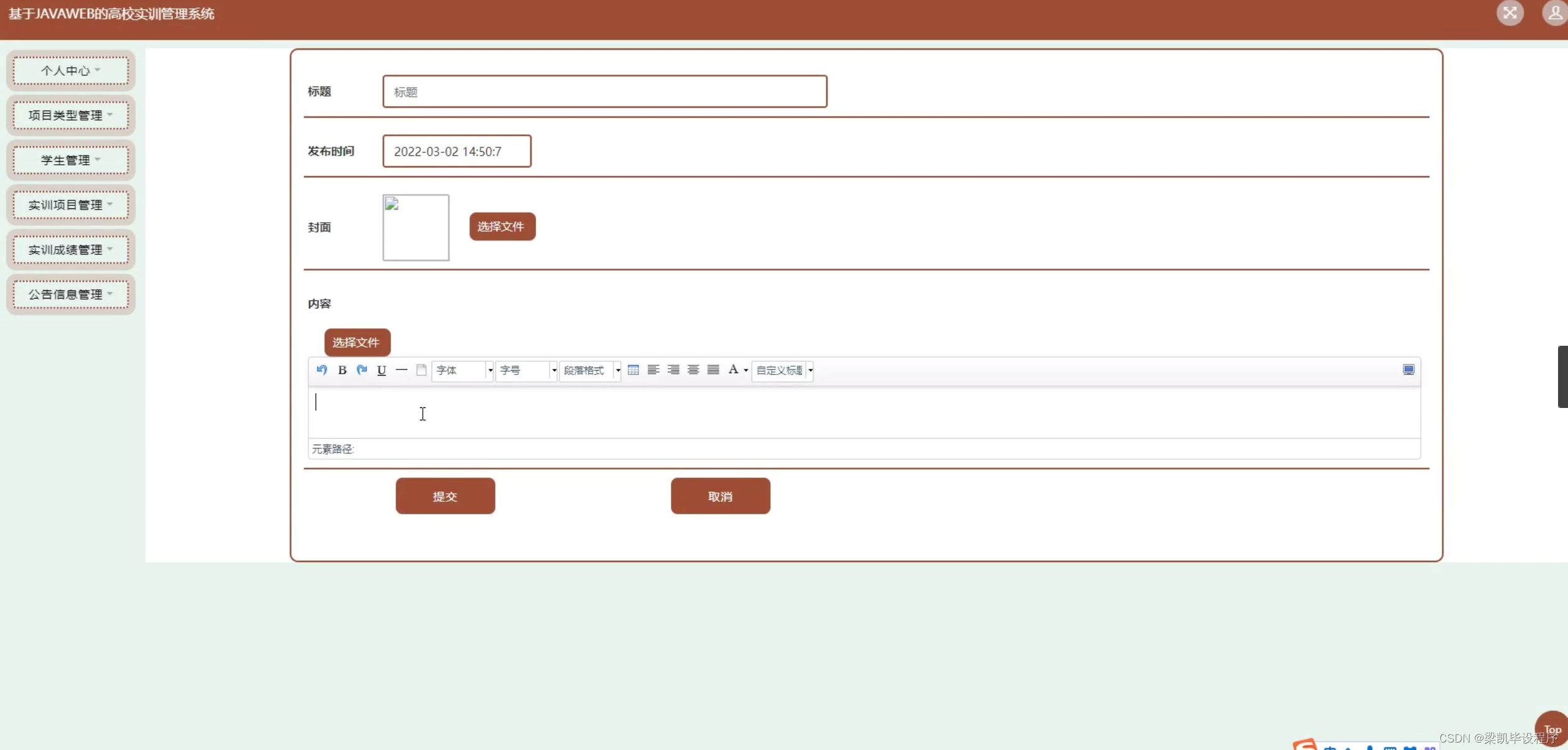Open the 字体 font dropdown

[x=490, y=371]
